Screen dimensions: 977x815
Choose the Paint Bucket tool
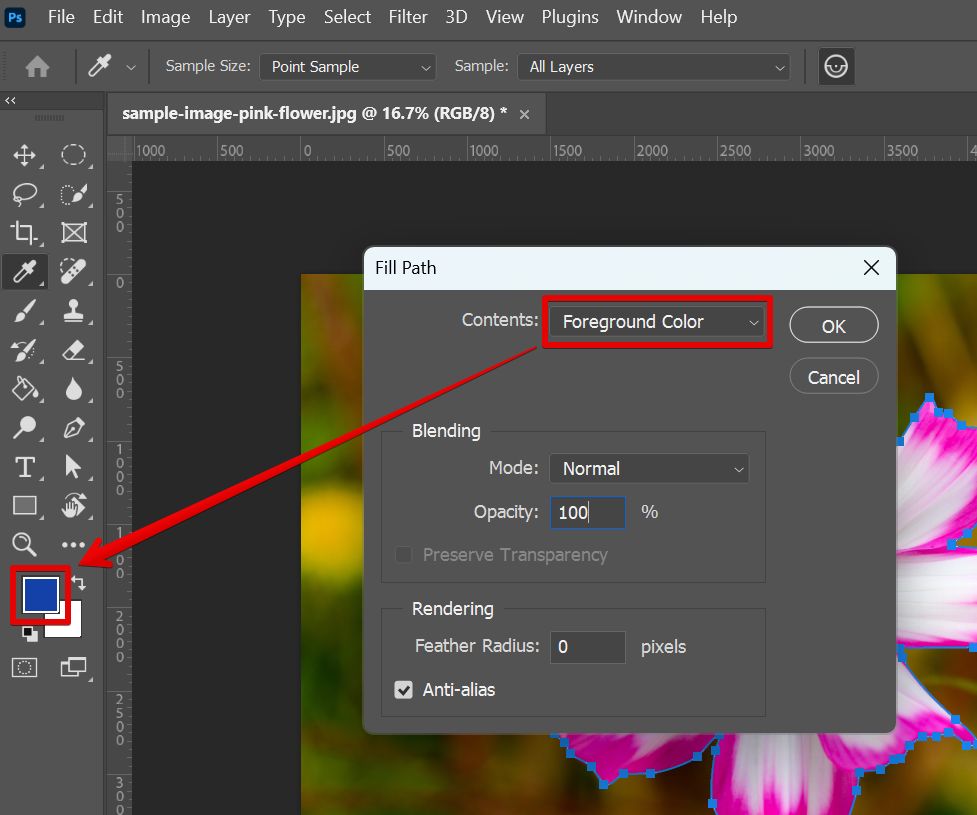[x=24, y=389]
